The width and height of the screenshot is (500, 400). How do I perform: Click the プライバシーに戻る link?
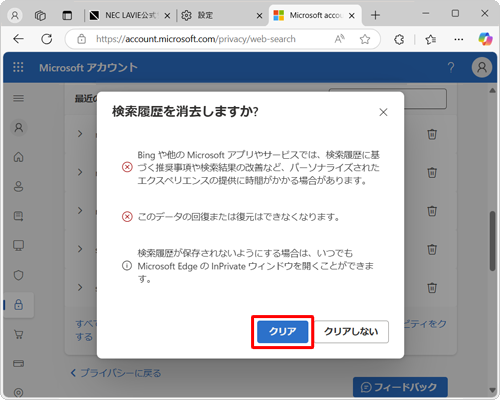pyautogui.click(x=116, y=373)
